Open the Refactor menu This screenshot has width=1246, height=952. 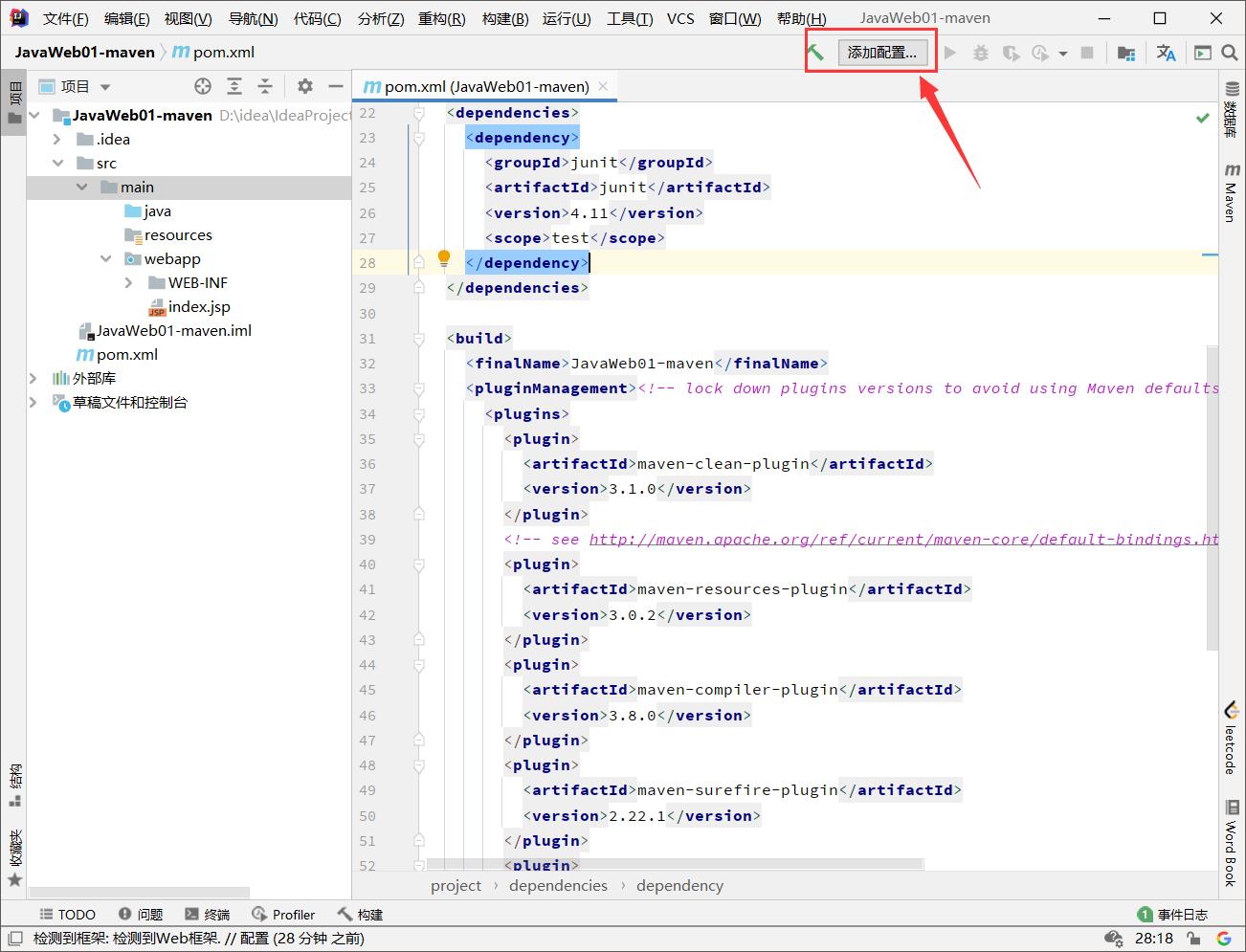[442, 18]
